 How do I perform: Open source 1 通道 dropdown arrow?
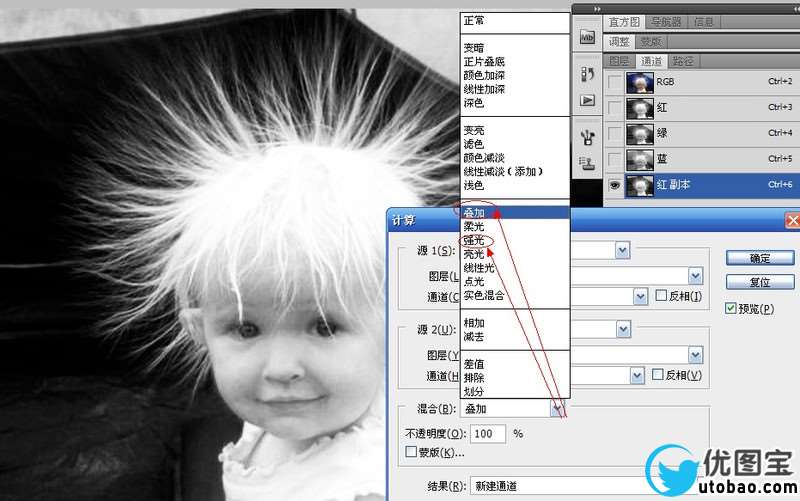point(640,296)
